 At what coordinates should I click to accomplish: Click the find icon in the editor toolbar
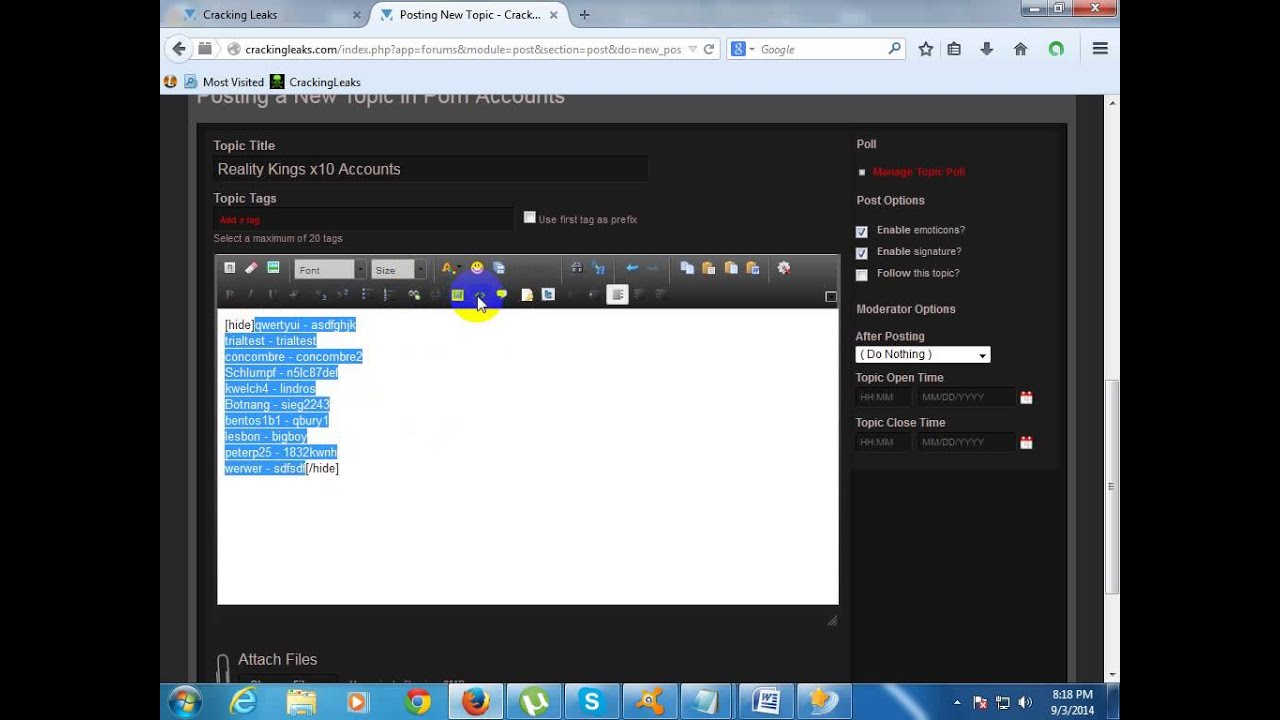pyautogui.click(x=577, y=268)
